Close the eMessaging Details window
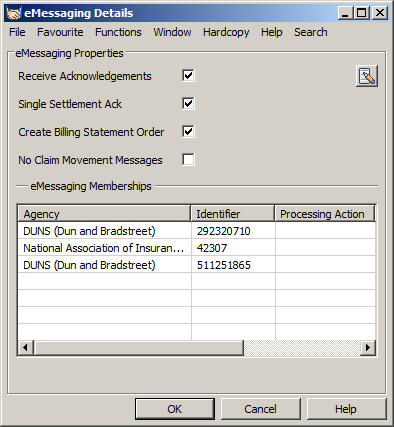The image size is (394, 427). [380, 13]
